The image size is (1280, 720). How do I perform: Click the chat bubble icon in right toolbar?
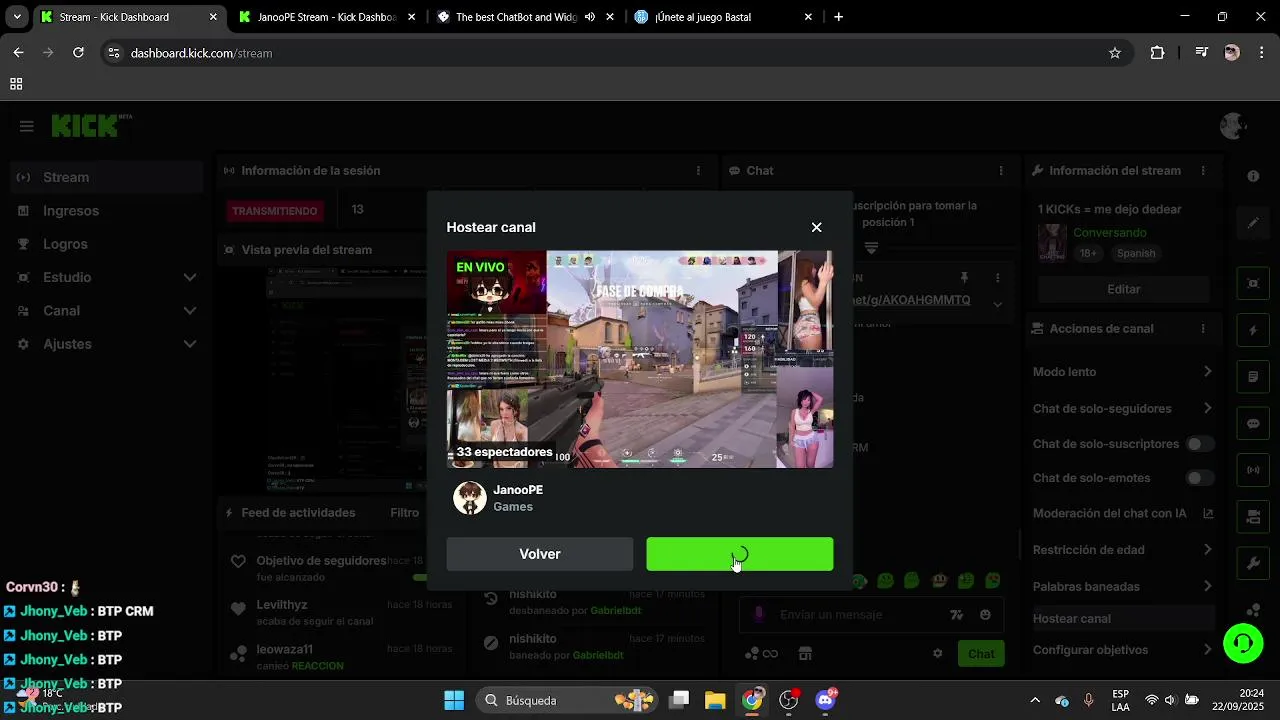tap(1253, 424)
